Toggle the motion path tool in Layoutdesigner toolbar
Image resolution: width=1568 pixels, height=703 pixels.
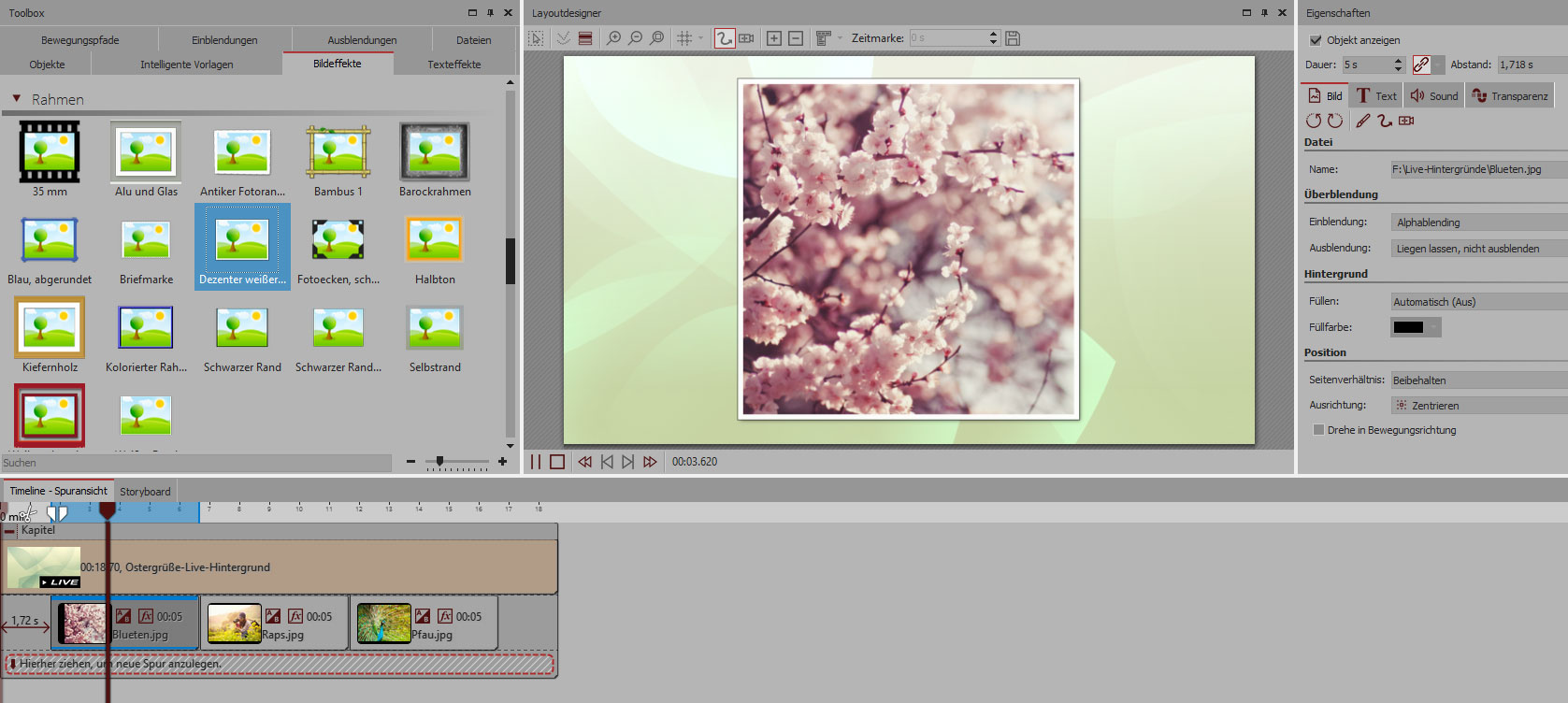pos(724,38)
